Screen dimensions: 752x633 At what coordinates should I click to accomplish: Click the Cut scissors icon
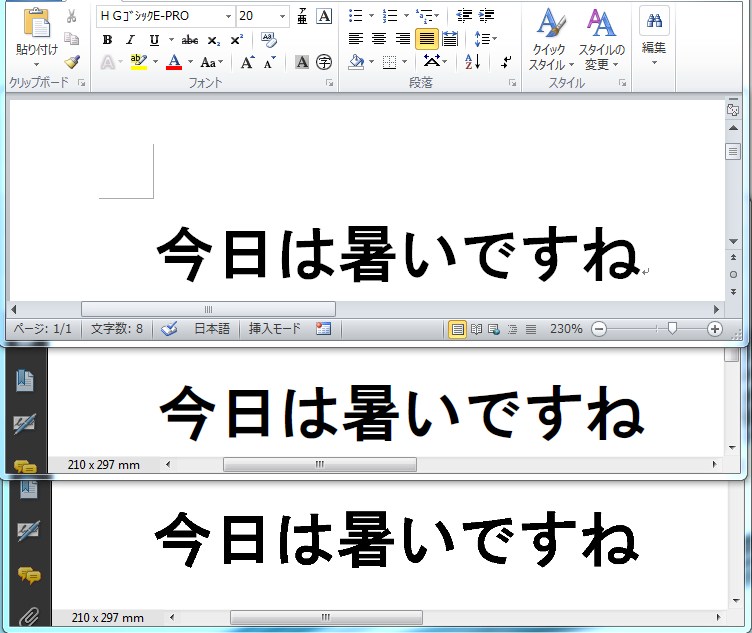point(72,16)
